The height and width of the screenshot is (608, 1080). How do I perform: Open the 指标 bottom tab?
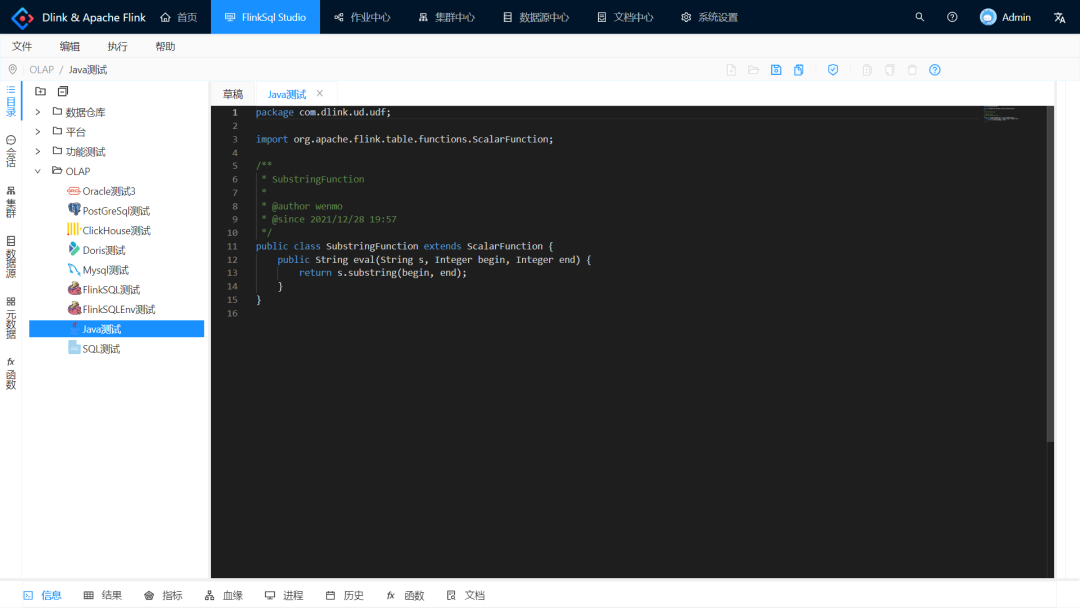[163, 596]
